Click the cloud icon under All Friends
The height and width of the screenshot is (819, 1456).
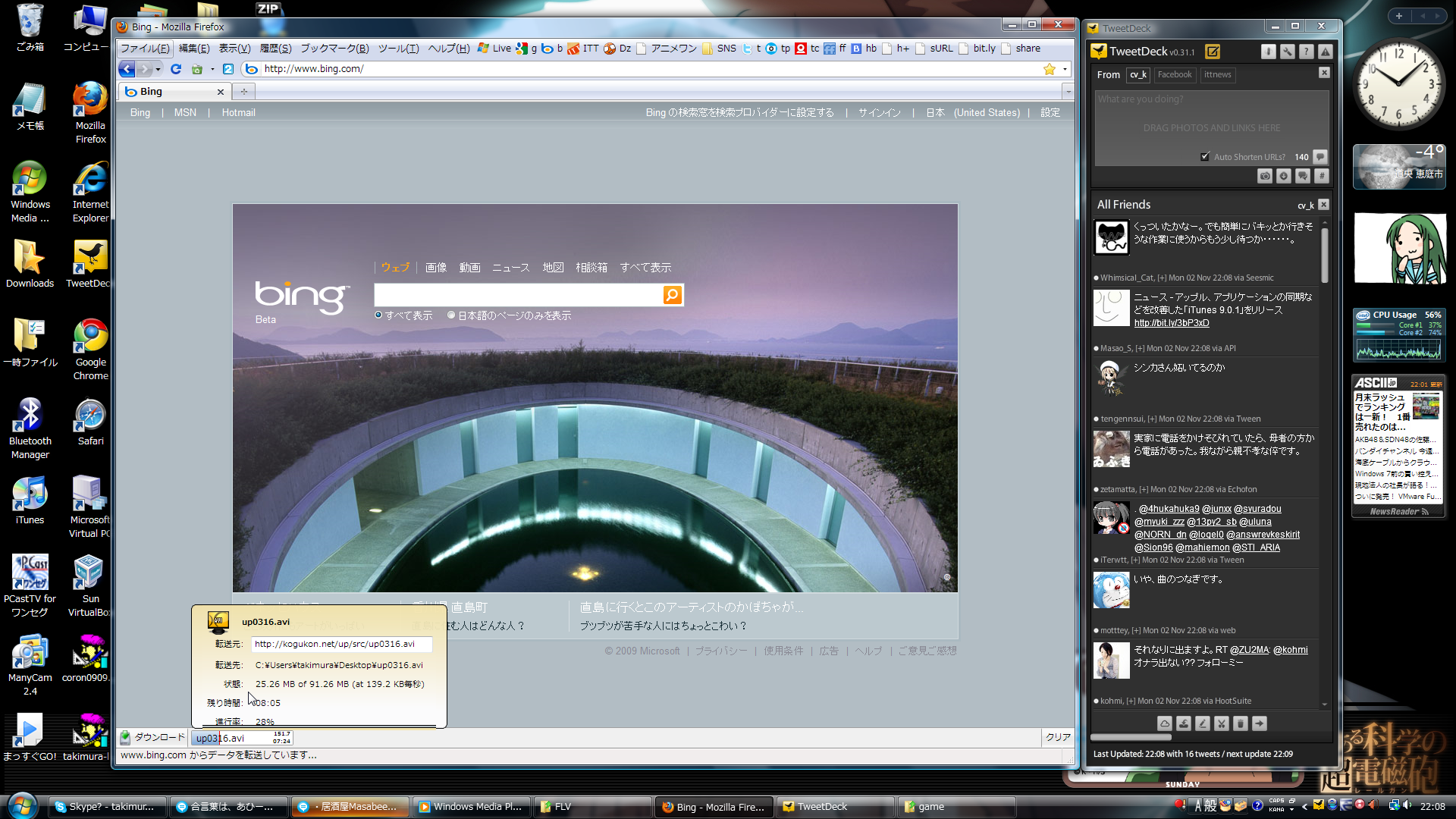[x=1165, y=723]
